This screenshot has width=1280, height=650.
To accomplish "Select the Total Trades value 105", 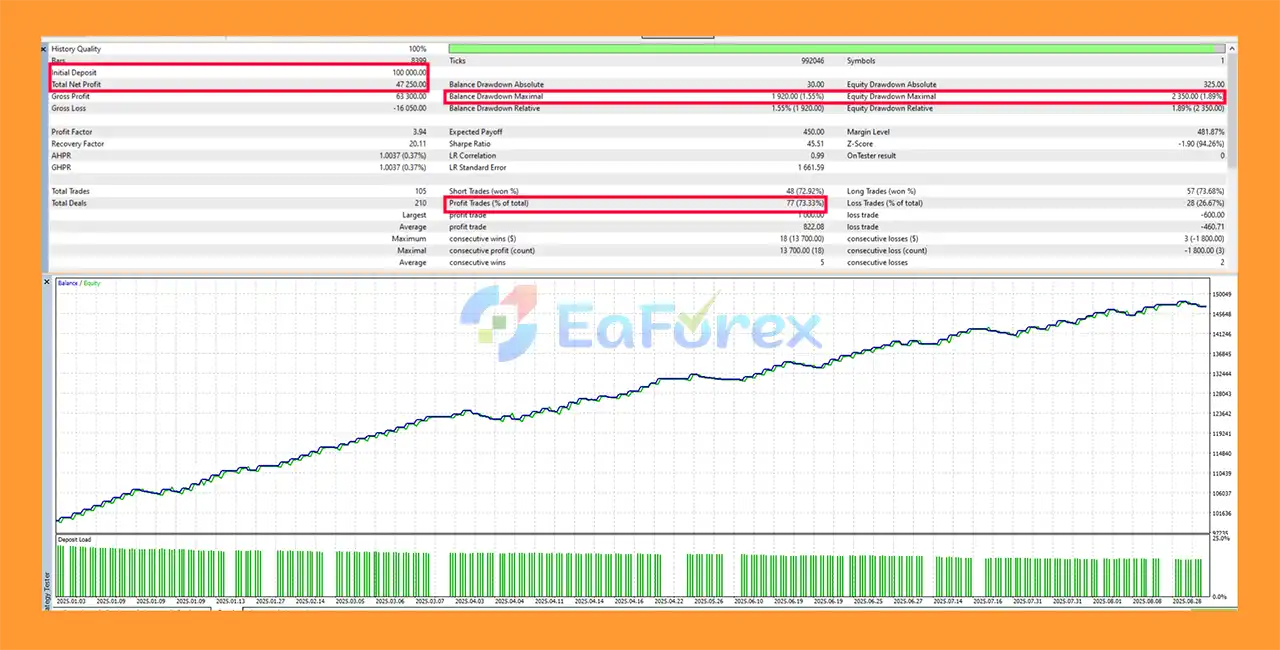I will click(x=421, y=191).
